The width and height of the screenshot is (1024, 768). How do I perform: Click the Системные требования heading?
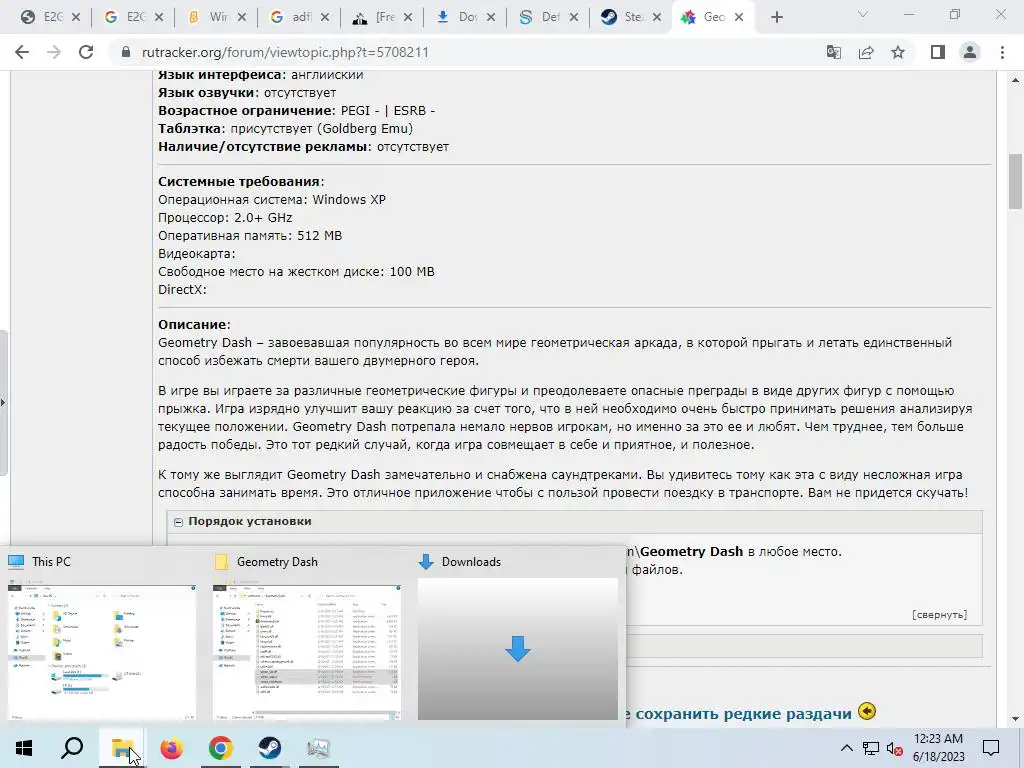pos(241,182)
